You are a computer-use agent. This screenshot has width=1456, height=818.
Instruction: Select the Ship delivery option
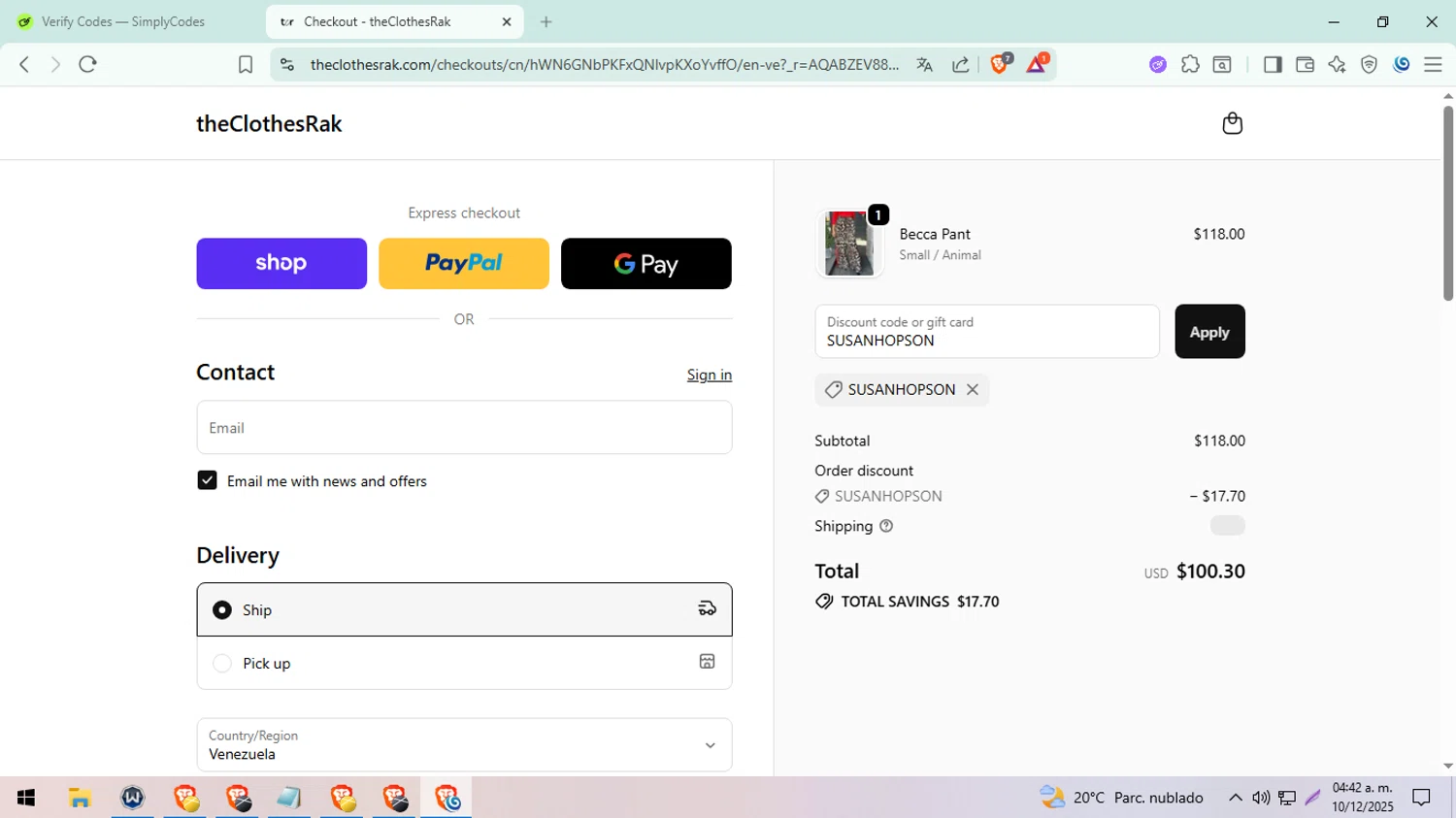(464, 609)
